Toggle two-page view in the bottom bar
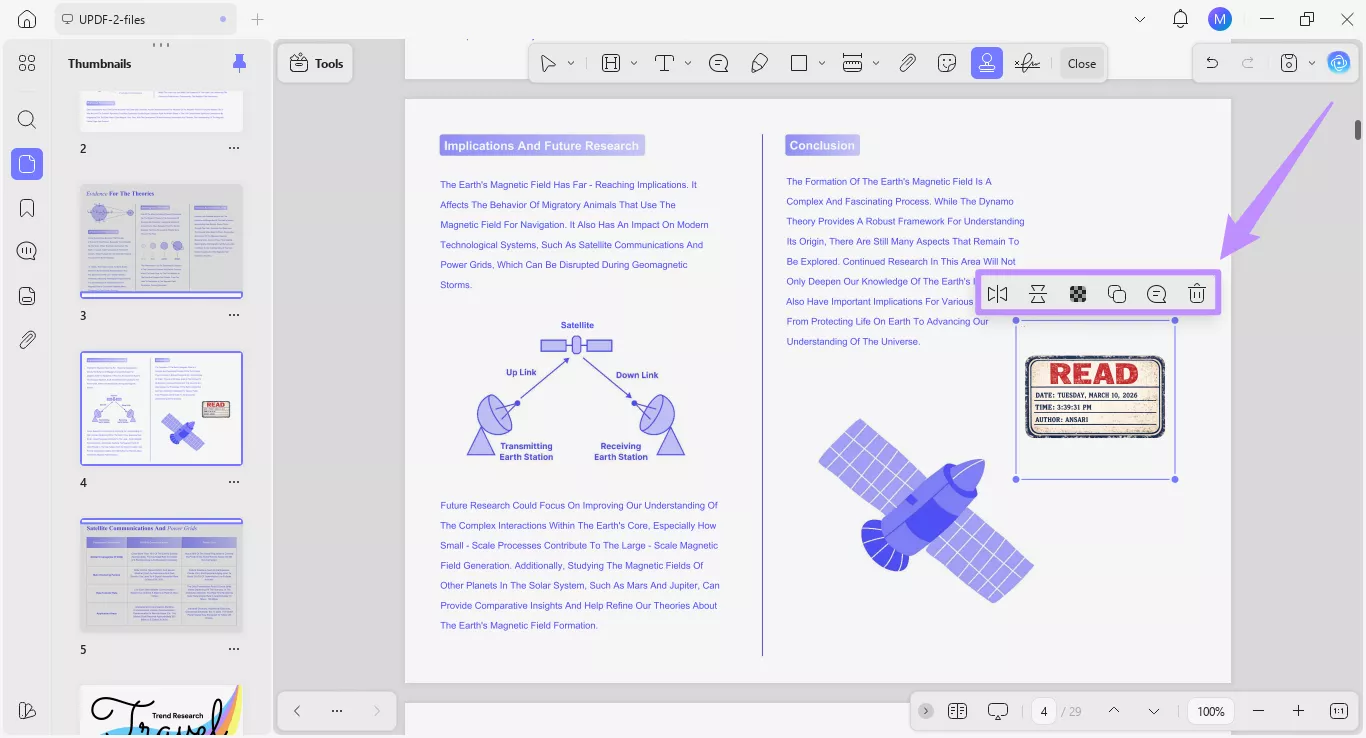1366x738 pixels. 957,710
